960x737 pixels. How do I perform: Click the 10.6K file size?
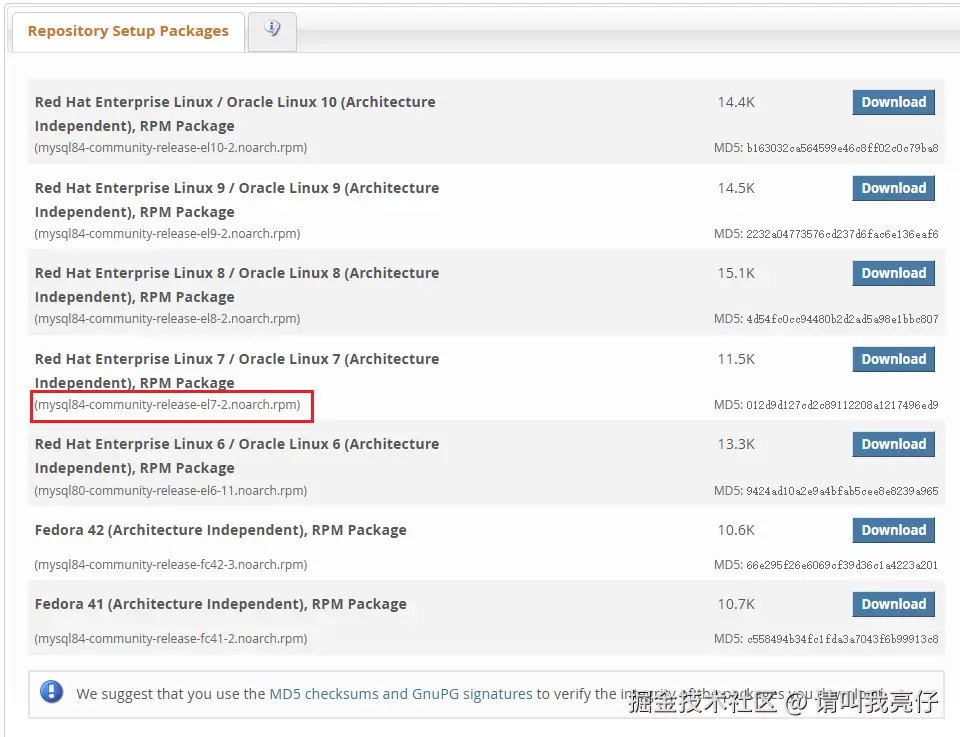(736, 530)
